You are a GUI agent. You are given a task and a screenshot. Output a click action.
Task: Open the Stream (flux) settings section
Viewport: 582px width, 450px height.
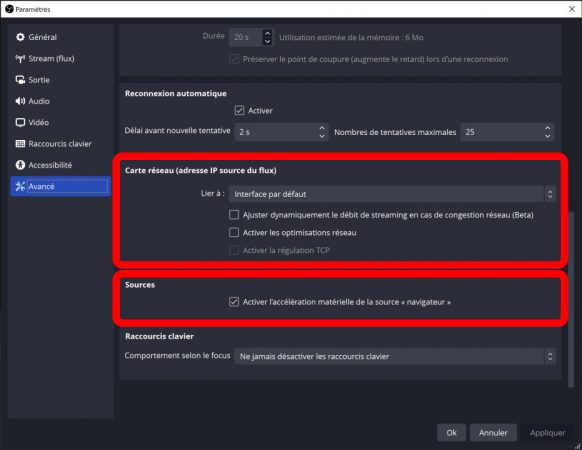pyautogui.click(x=61, y=59)
